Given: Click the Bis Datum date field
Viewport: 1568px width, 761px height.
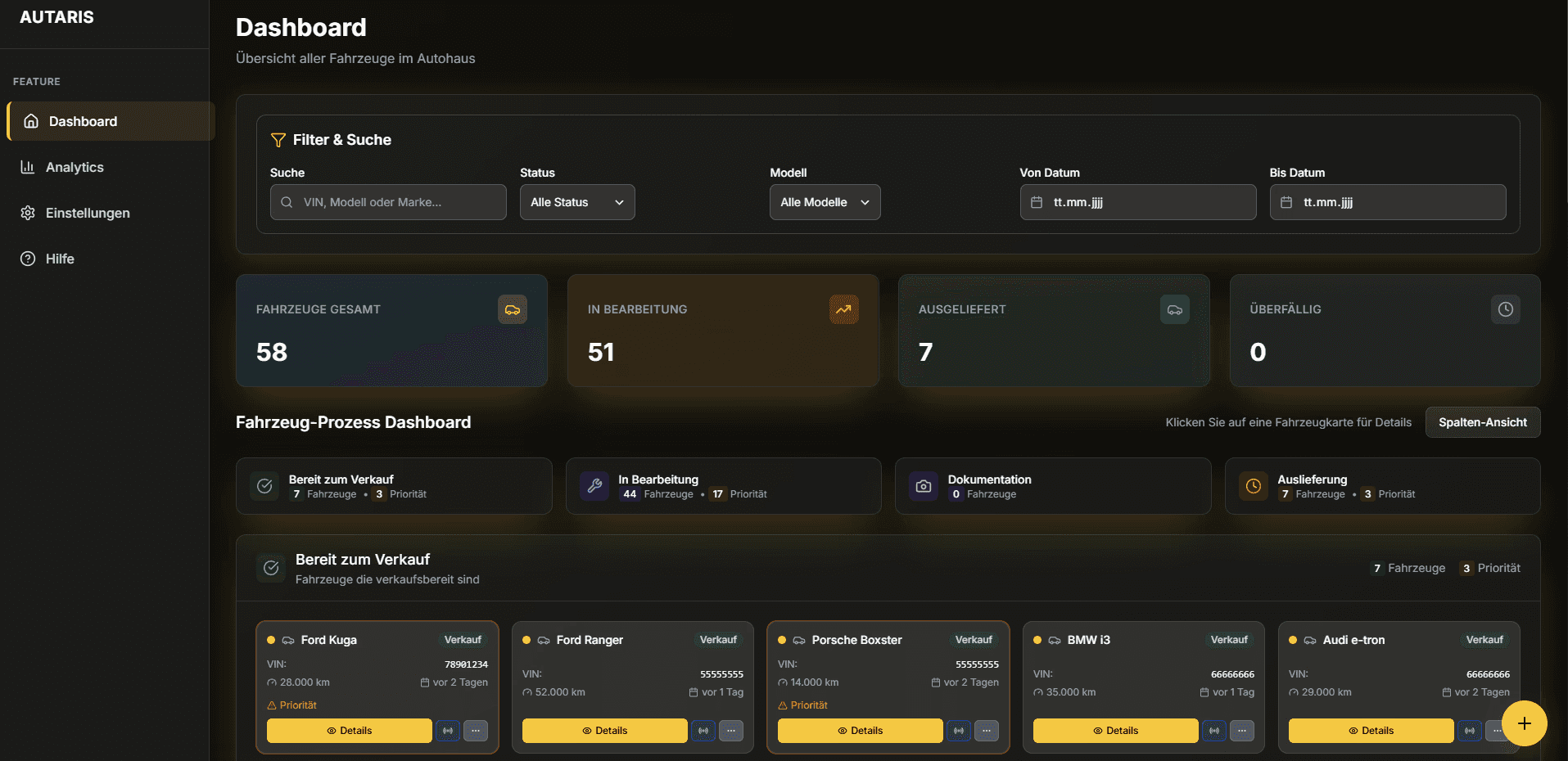Looking at the screenshot, I should coord(1388,202).
